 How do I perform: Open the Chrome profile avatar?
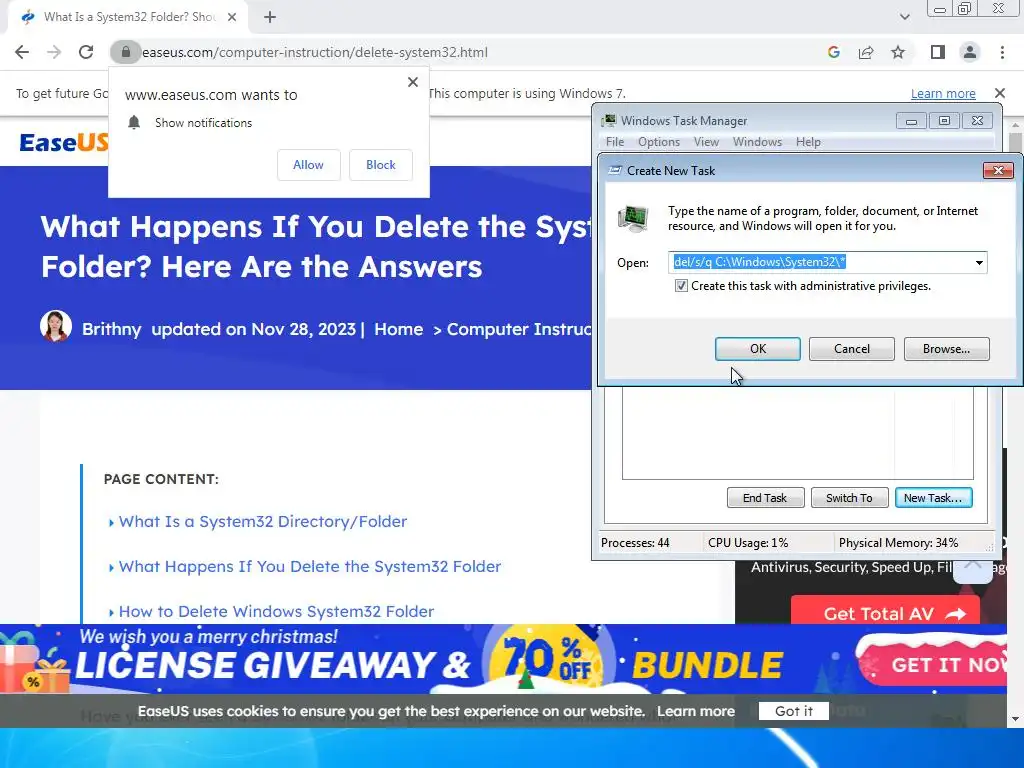click(x=970, y=52)
